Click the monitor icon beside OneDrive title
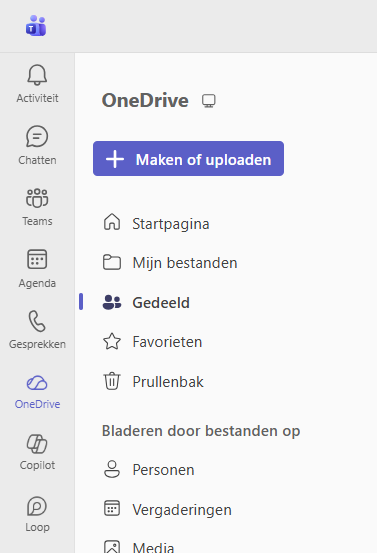This screenshot has width=377, height=553. (209, 101)
